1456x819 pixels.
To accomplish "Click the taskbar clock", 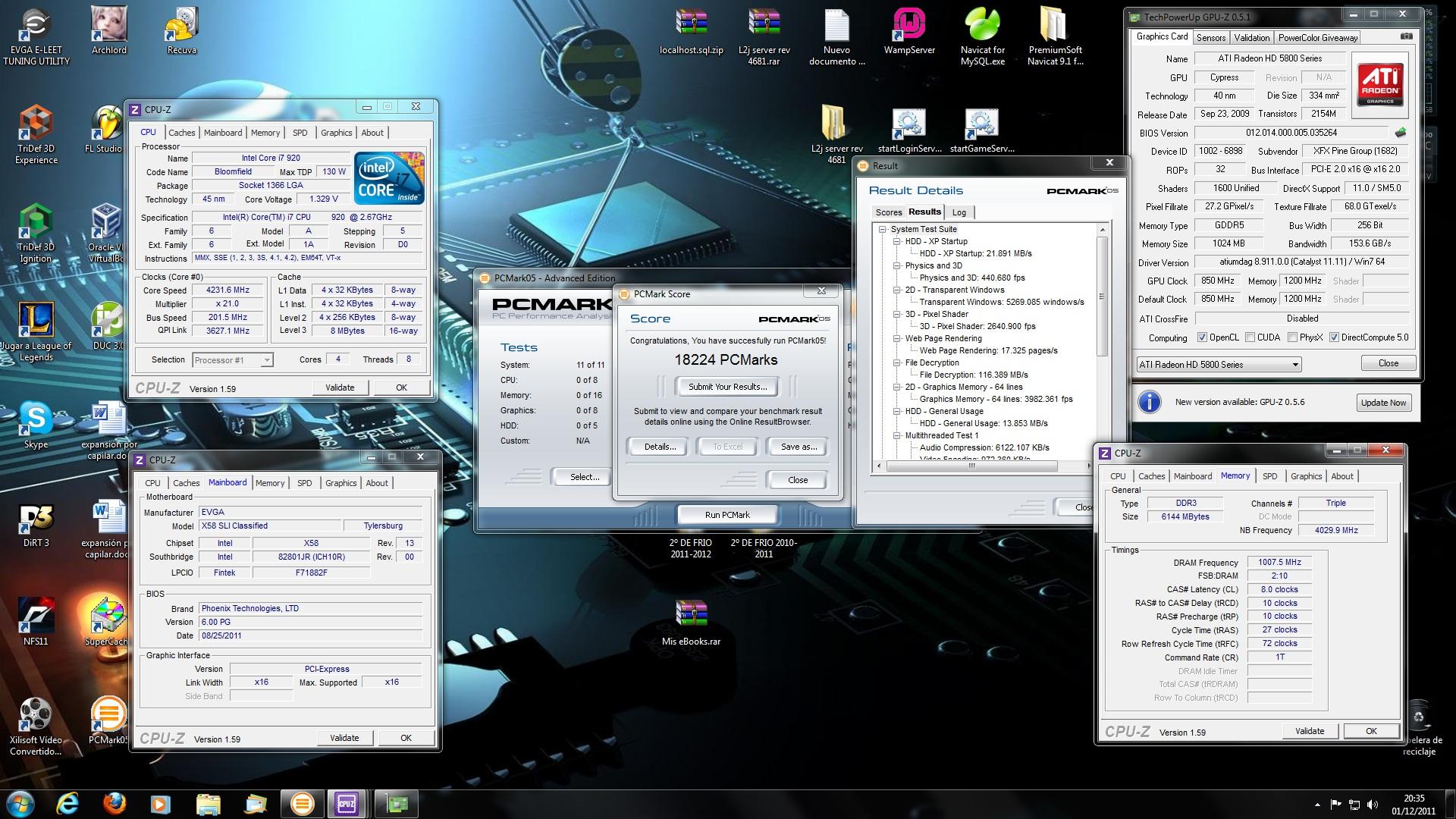I will pos(1414,804).
